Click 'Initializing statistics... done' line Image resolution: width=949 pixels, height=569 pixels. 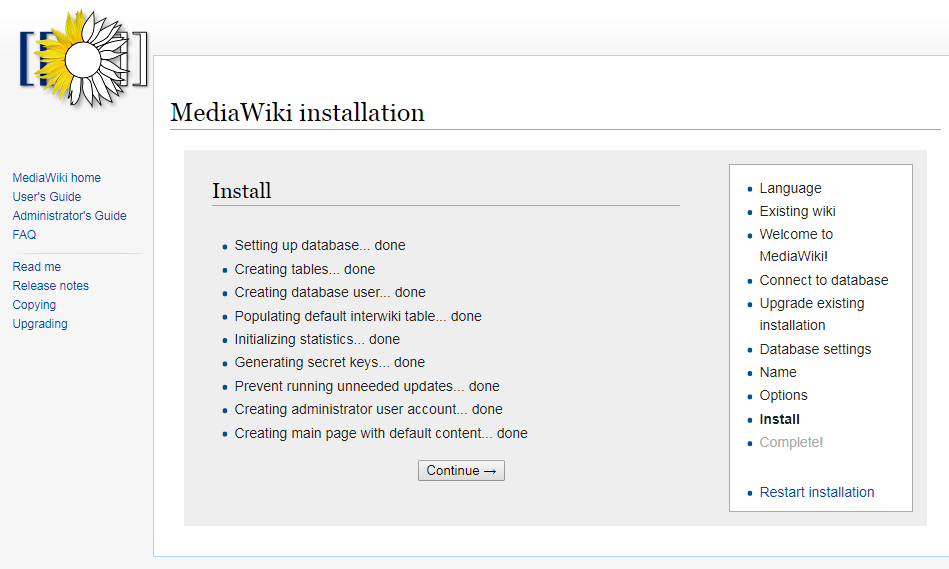tap(317, 340)
